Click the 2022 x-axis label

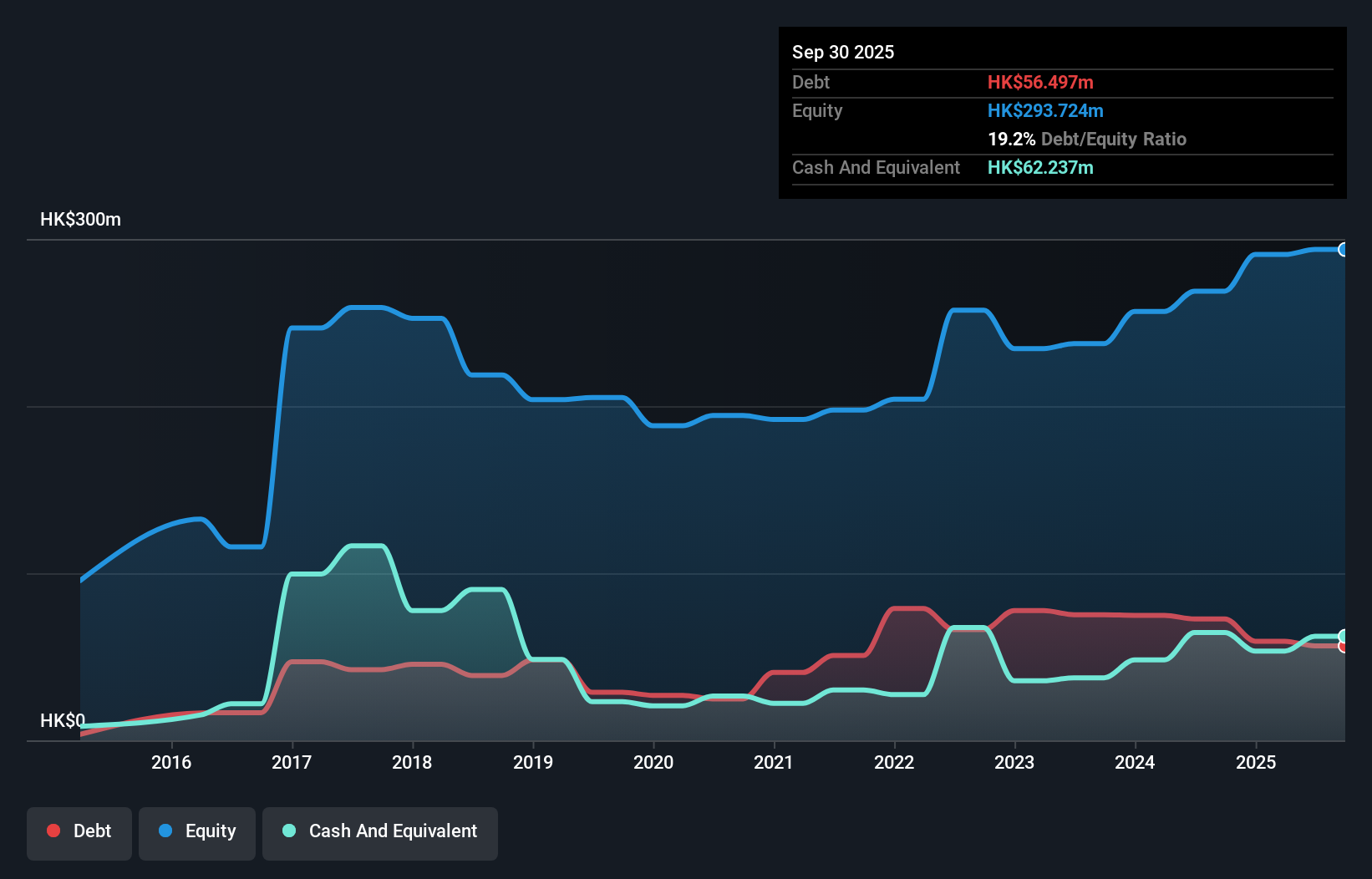pyautogui.click(x=894, y=762)
